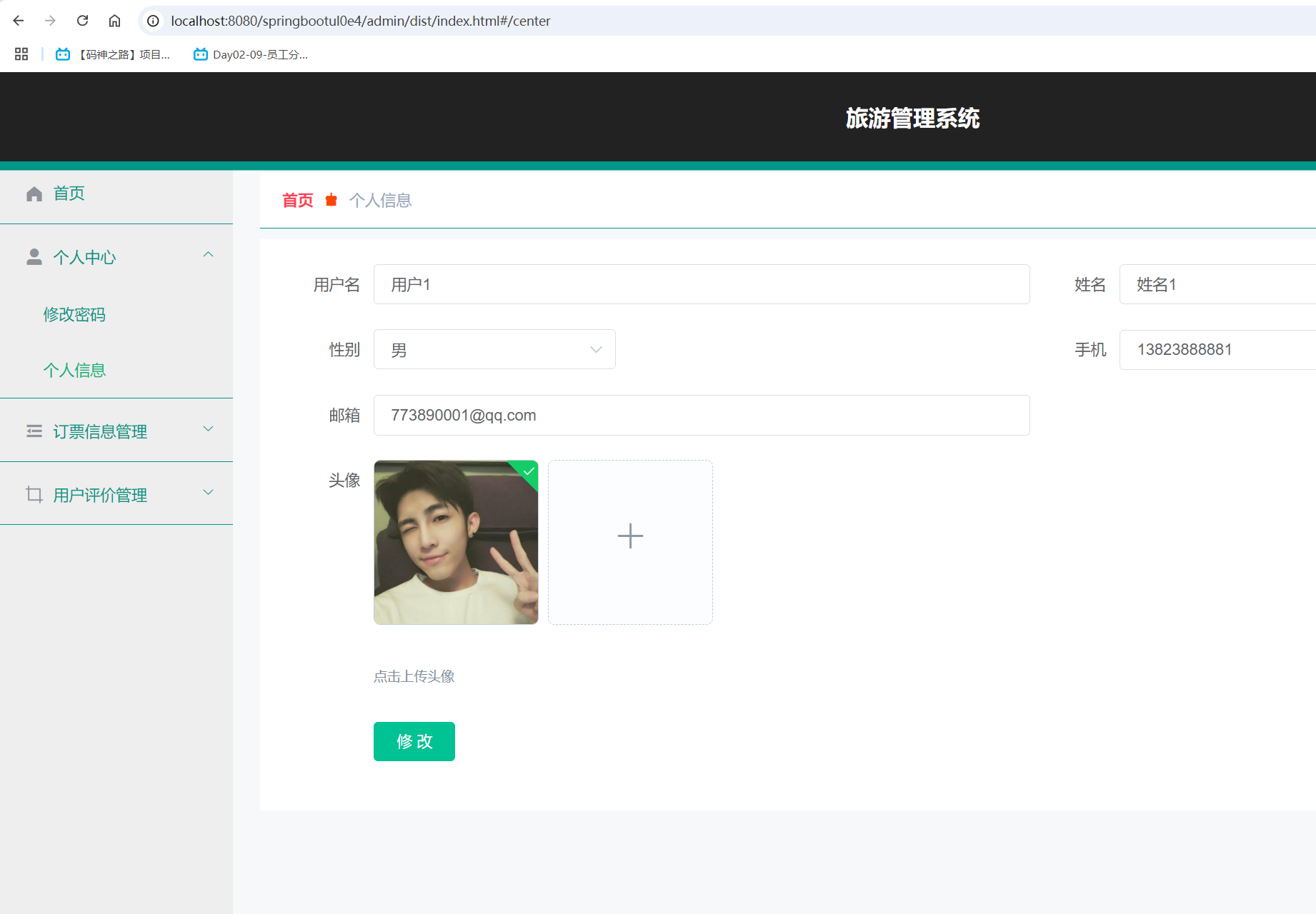This screenshot has width=1316, height=914.
Task: Click 首页 in the breadcrumb trail
Action: point(297,200)
